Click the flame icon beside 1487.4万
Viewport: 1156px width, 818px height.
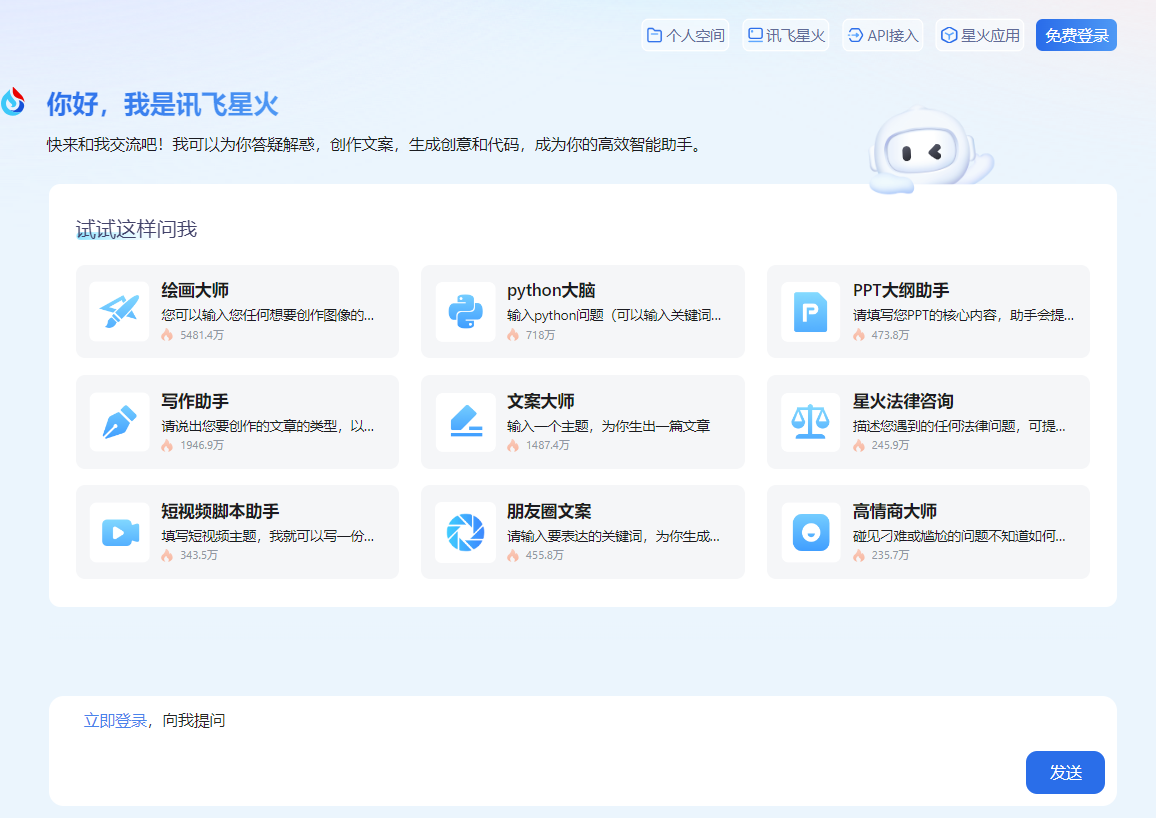click(x=513, y=446)
